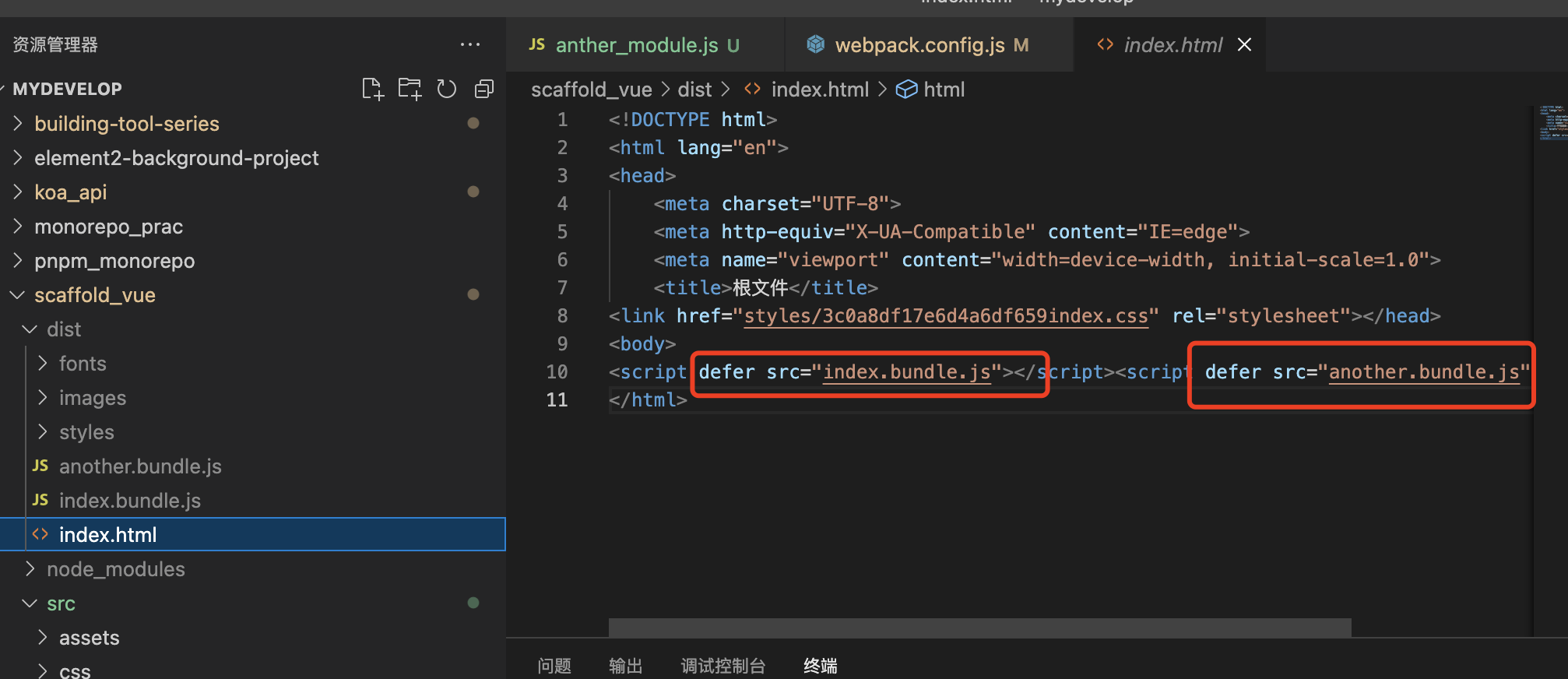This screenshot has height=679, width=1568.
Task: Open index.bundle.js from the dist folder
Action: click(x=253, y=500)
